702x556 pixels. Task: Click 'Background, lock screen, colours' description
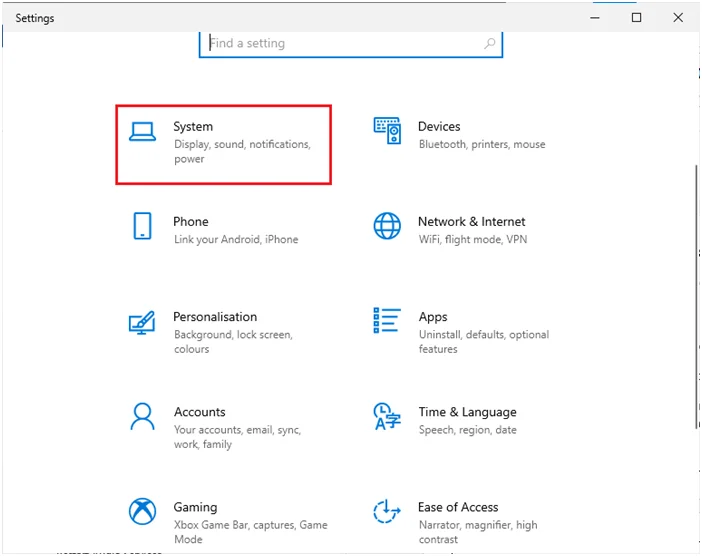(x=233, y=342)
